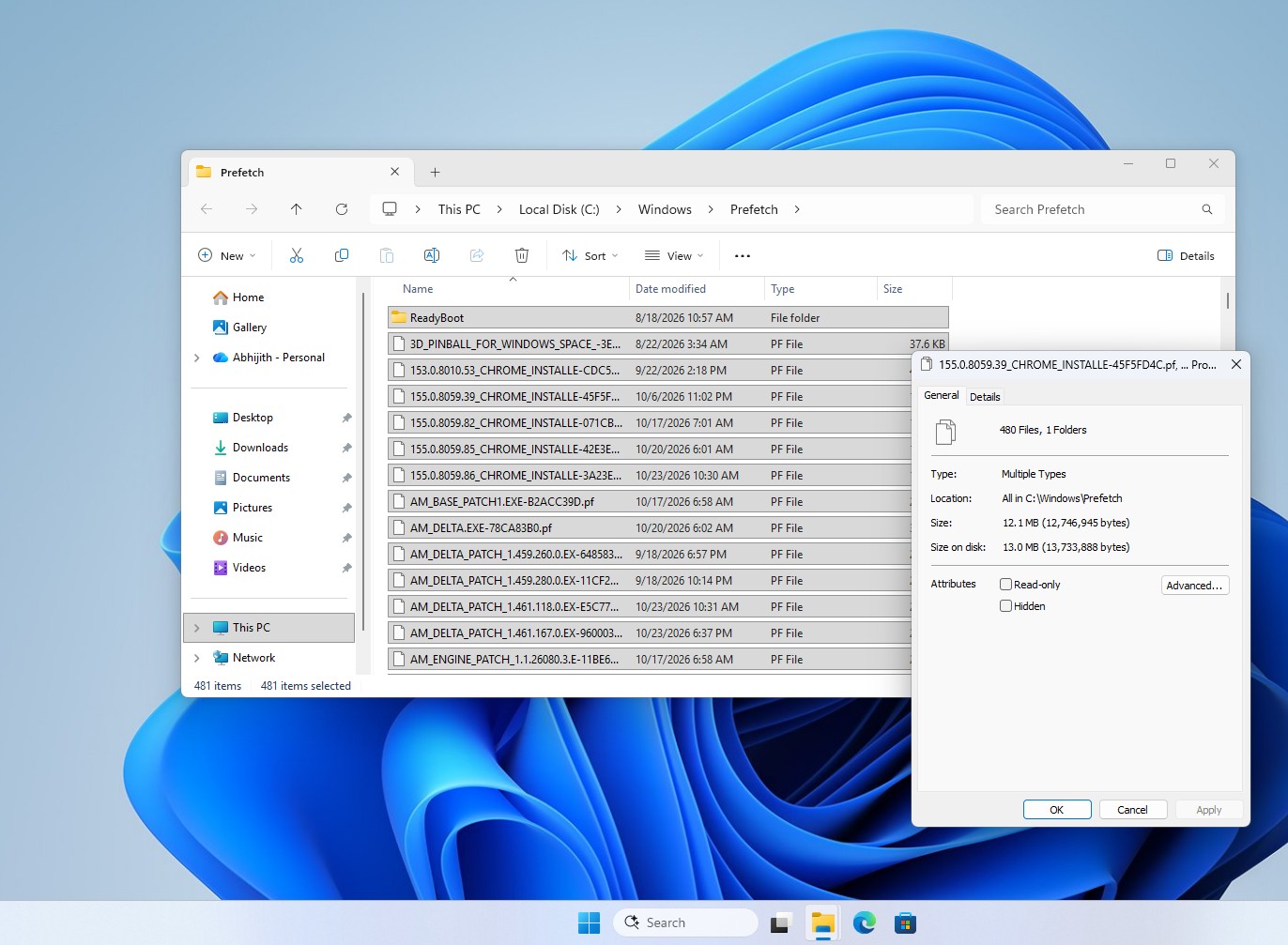The image size is (1288, 945).
Task: Click the This PC breadcrumb
Action: 459,209
